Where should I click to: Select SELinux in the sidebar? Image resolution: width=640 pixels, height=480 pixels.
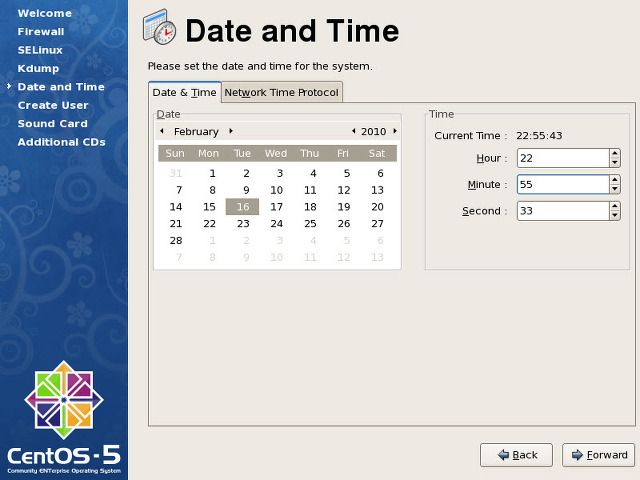pyautogui.click(x=40, y=50)
